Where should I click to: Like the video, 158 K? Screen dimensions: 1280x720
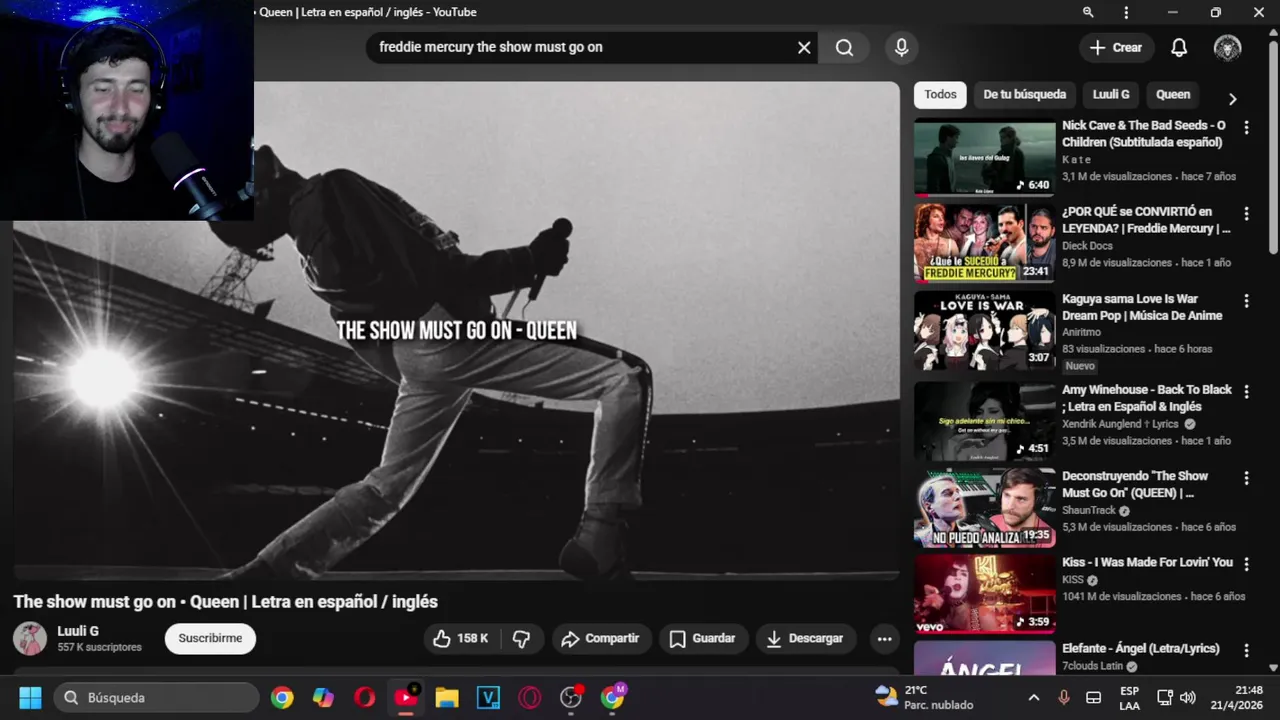460,638
